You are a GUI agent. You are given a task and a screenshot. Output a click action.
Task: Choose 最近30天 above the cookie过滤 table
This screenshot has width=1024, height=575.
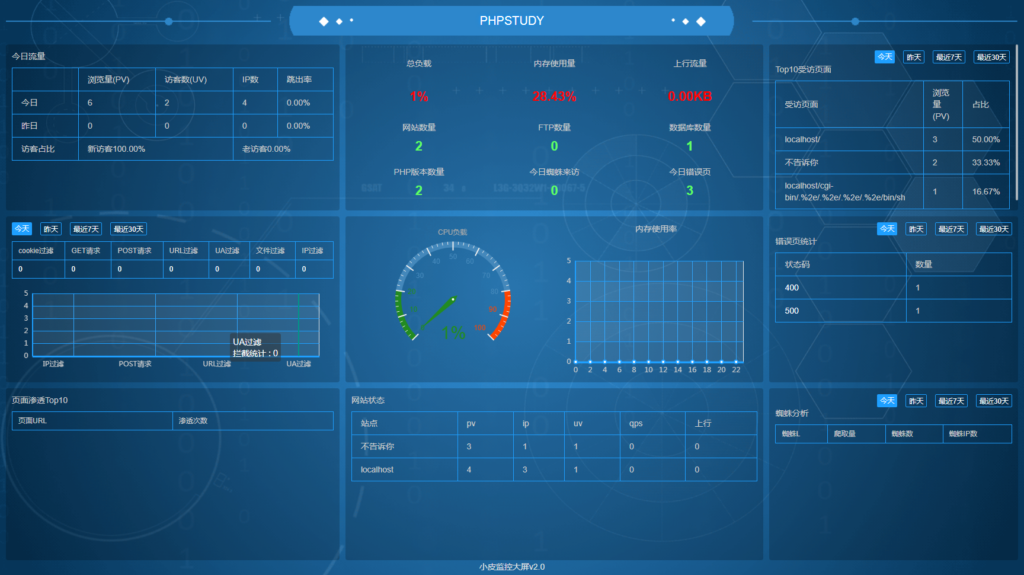click(x=128, y=229)
